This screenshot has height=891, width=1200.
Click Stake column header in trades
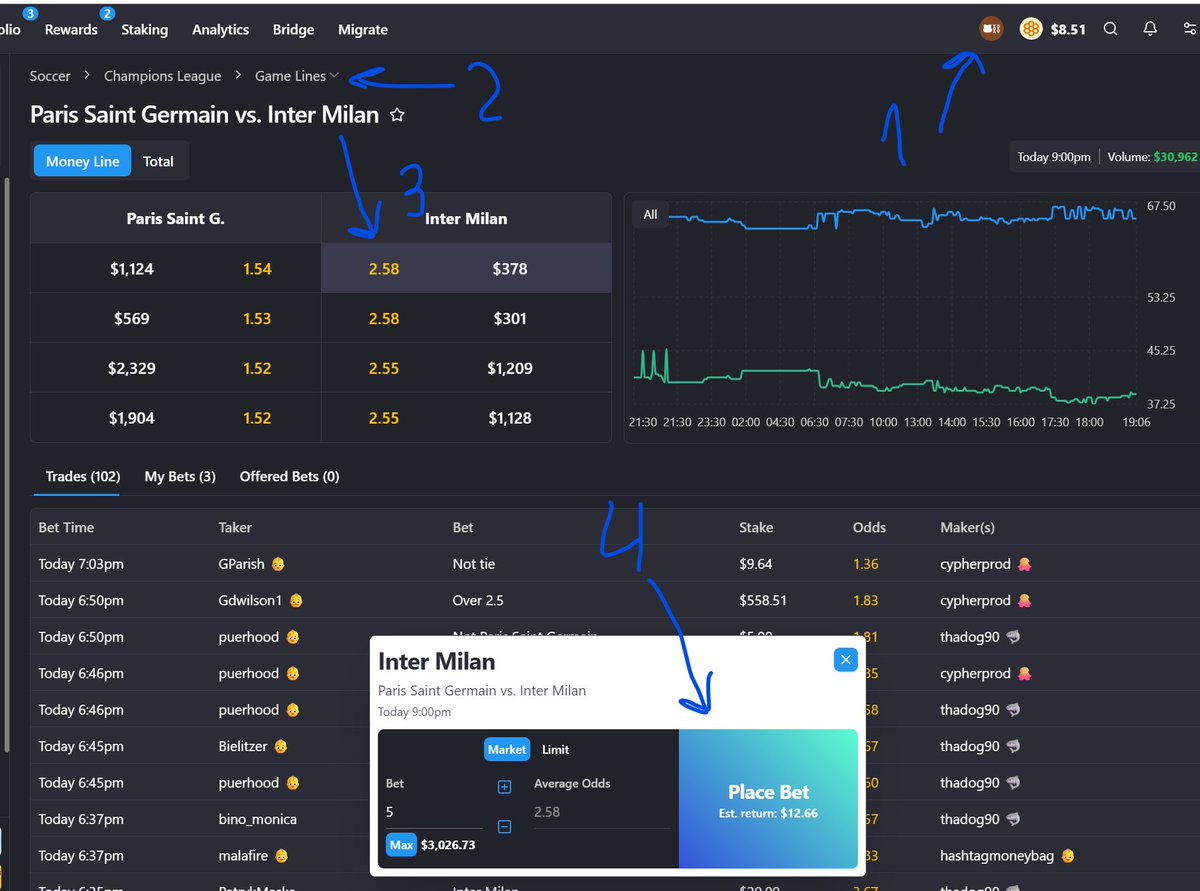(756, 527)
